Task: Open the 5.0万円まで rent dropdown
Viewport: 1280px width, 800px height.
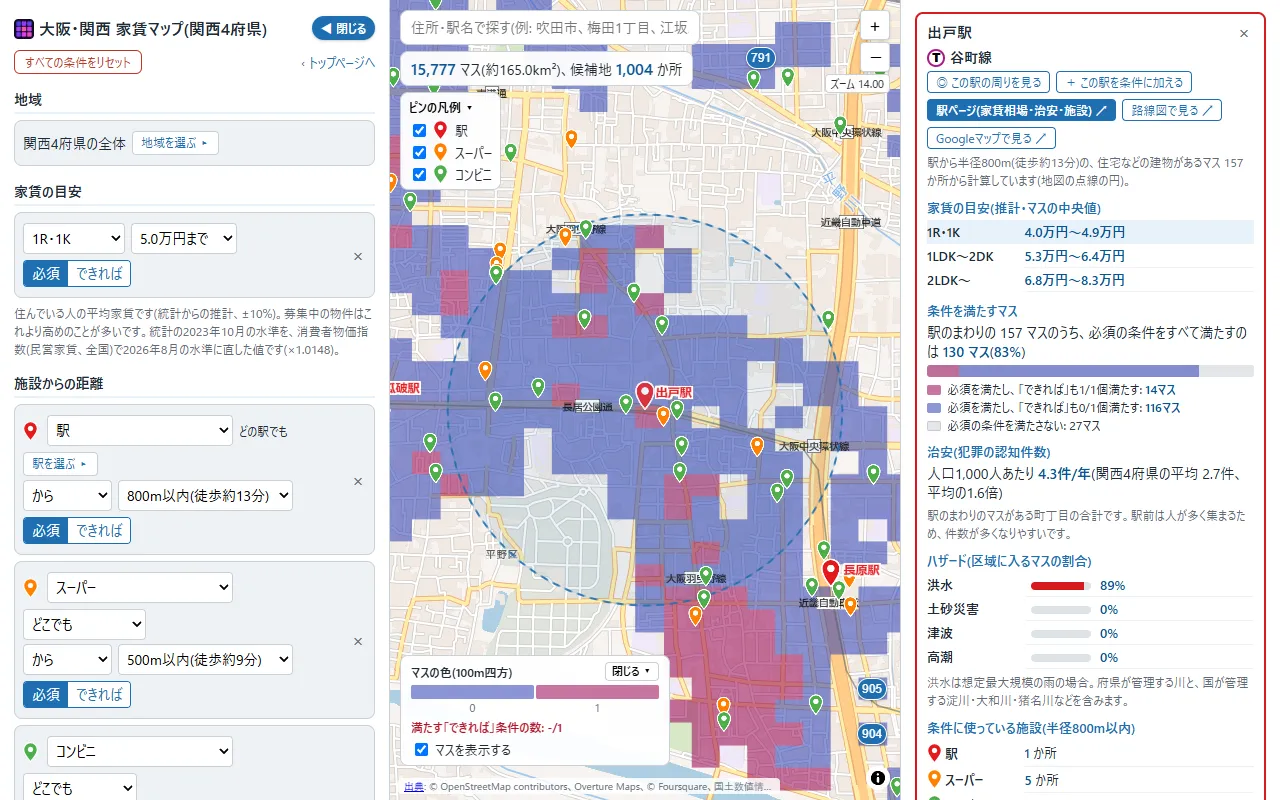Action: pyautogui.click(x=184, y=238)
